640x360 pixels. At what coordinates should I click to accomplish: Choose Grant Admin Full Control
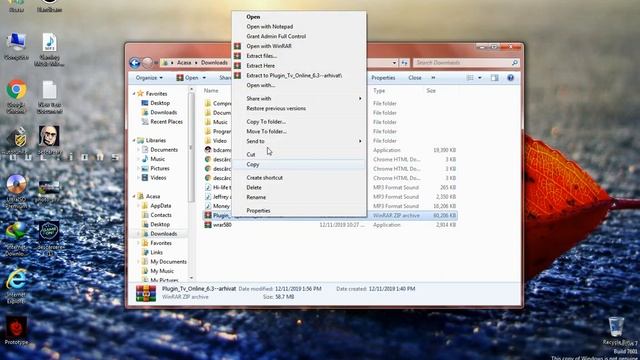click(299, 36)
